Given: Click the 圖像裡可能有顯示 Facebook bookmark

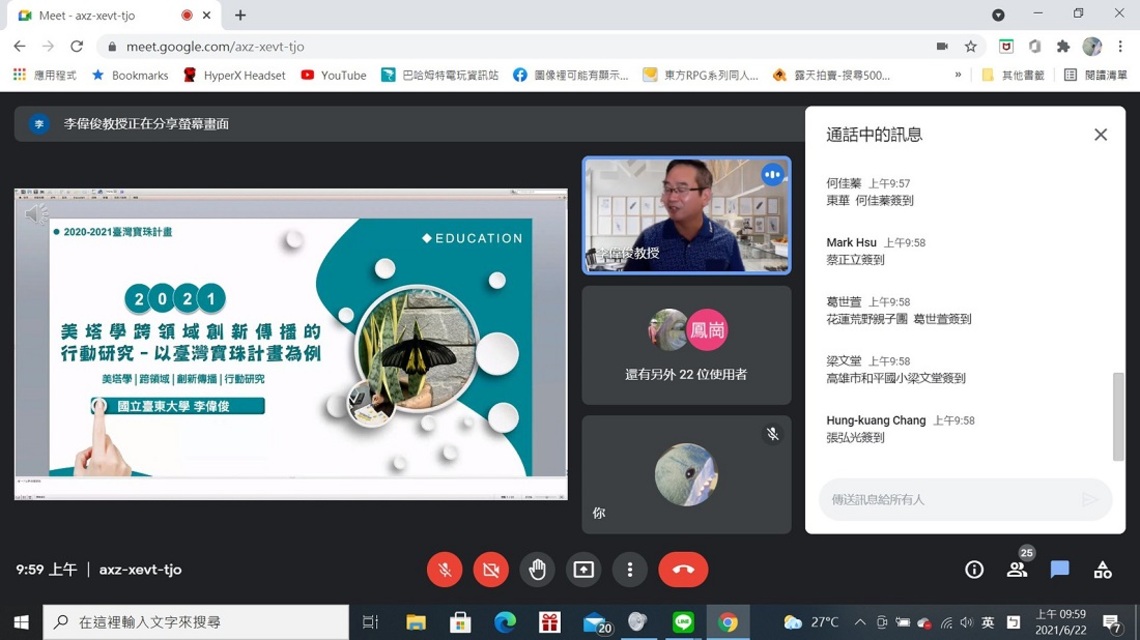Looking at the screenshot, I should click(x=571, y=75).
